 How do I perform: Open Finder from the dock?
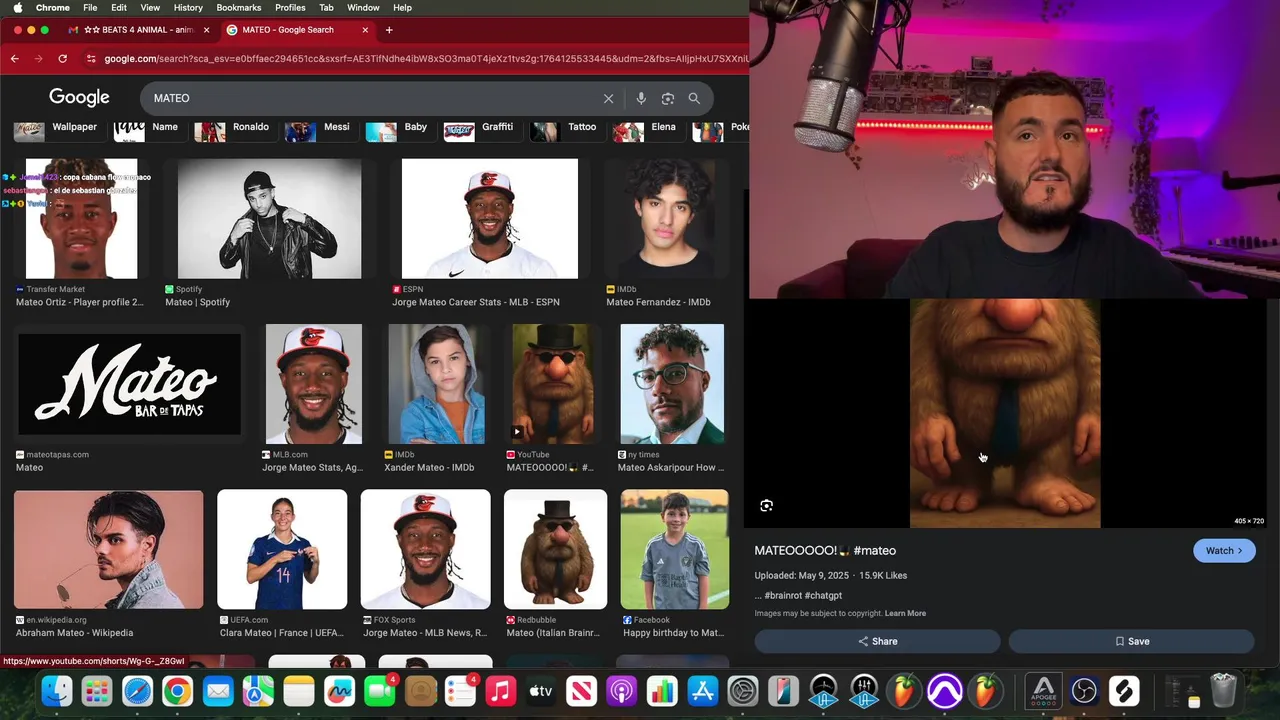pyautogui.click(x=57, y=691)
